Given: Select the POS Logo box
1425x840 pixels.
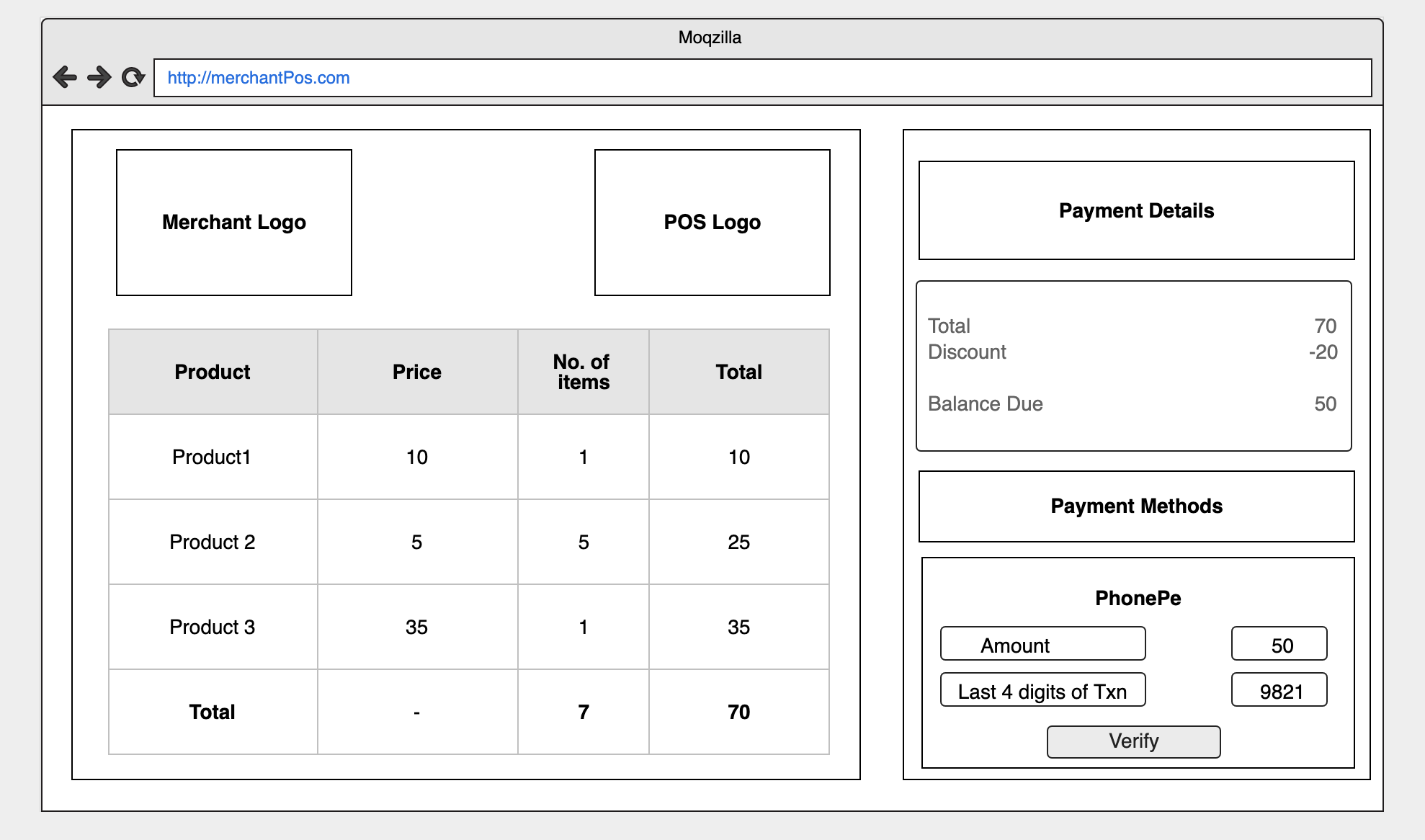Looking at the screenshot, I should [x=712, y=223].
